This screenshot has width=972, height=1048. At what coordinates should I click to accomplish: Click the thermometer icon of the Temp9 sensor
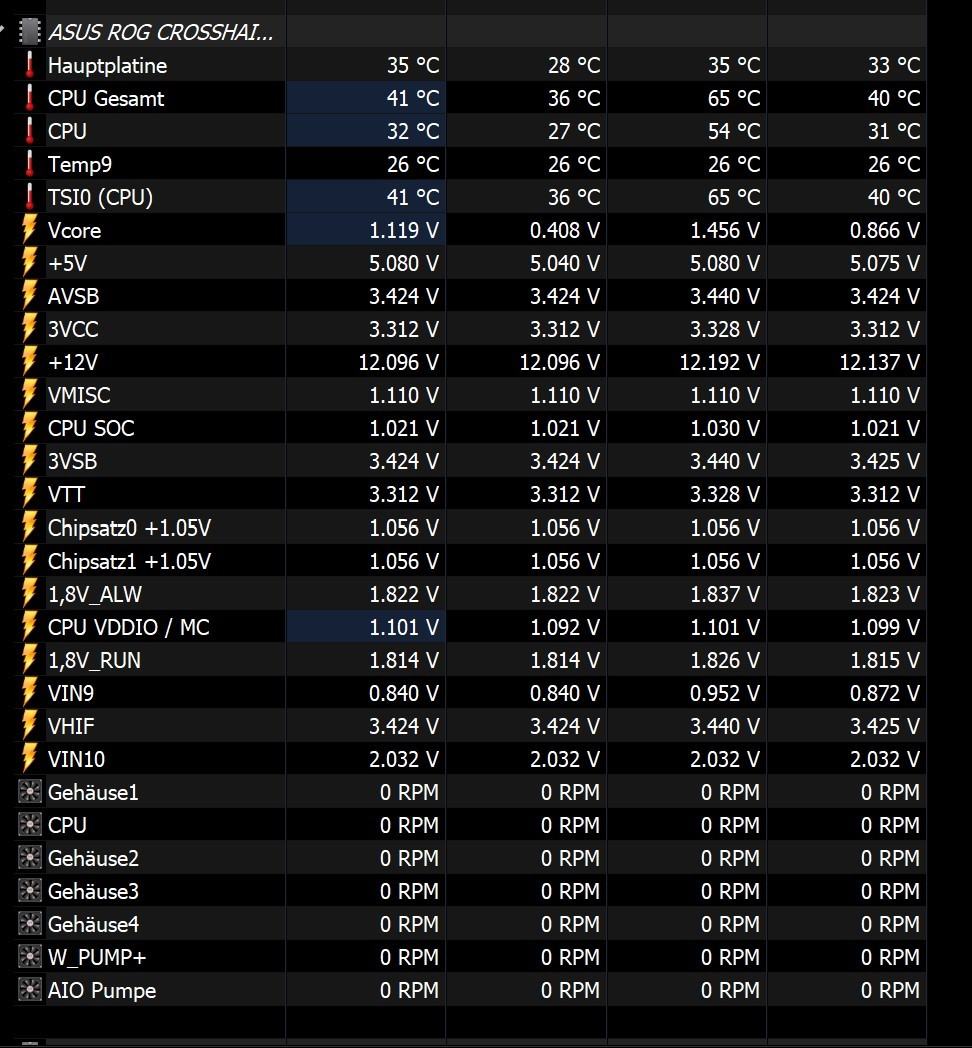point(29,164)
